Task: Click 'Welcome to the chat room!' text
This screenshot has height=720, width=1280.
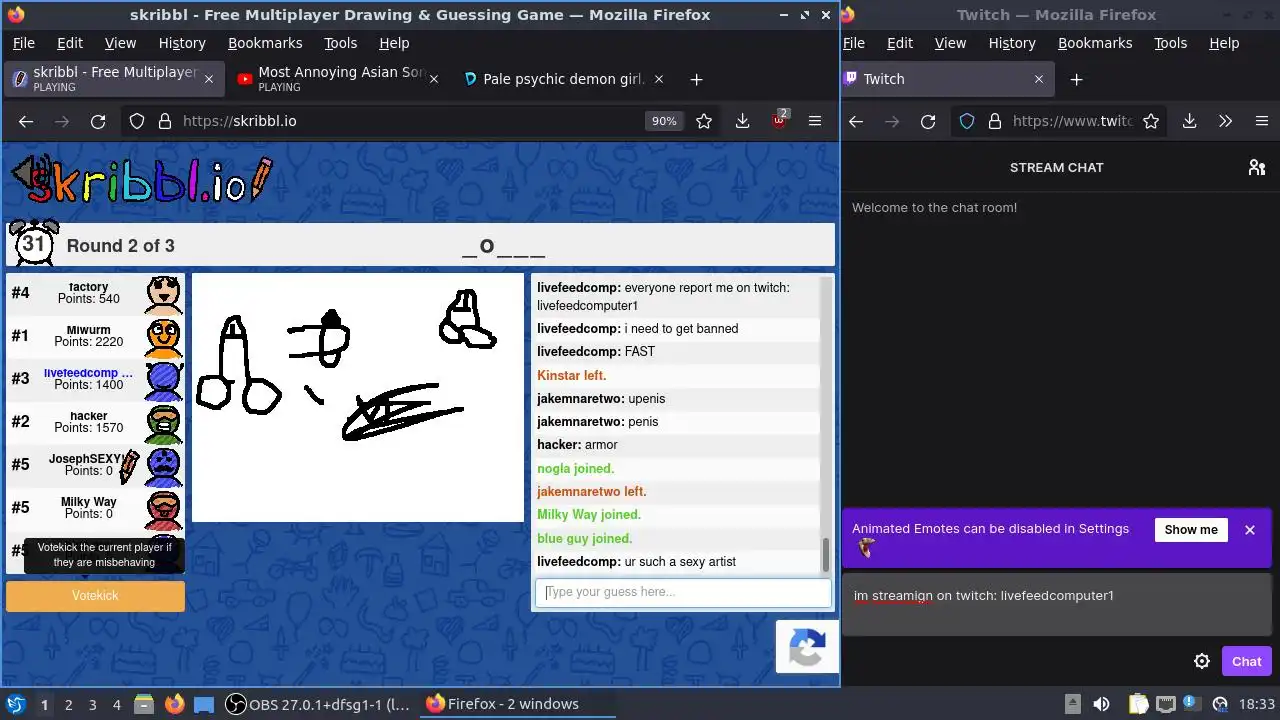Action: click(x=934, y=208)
